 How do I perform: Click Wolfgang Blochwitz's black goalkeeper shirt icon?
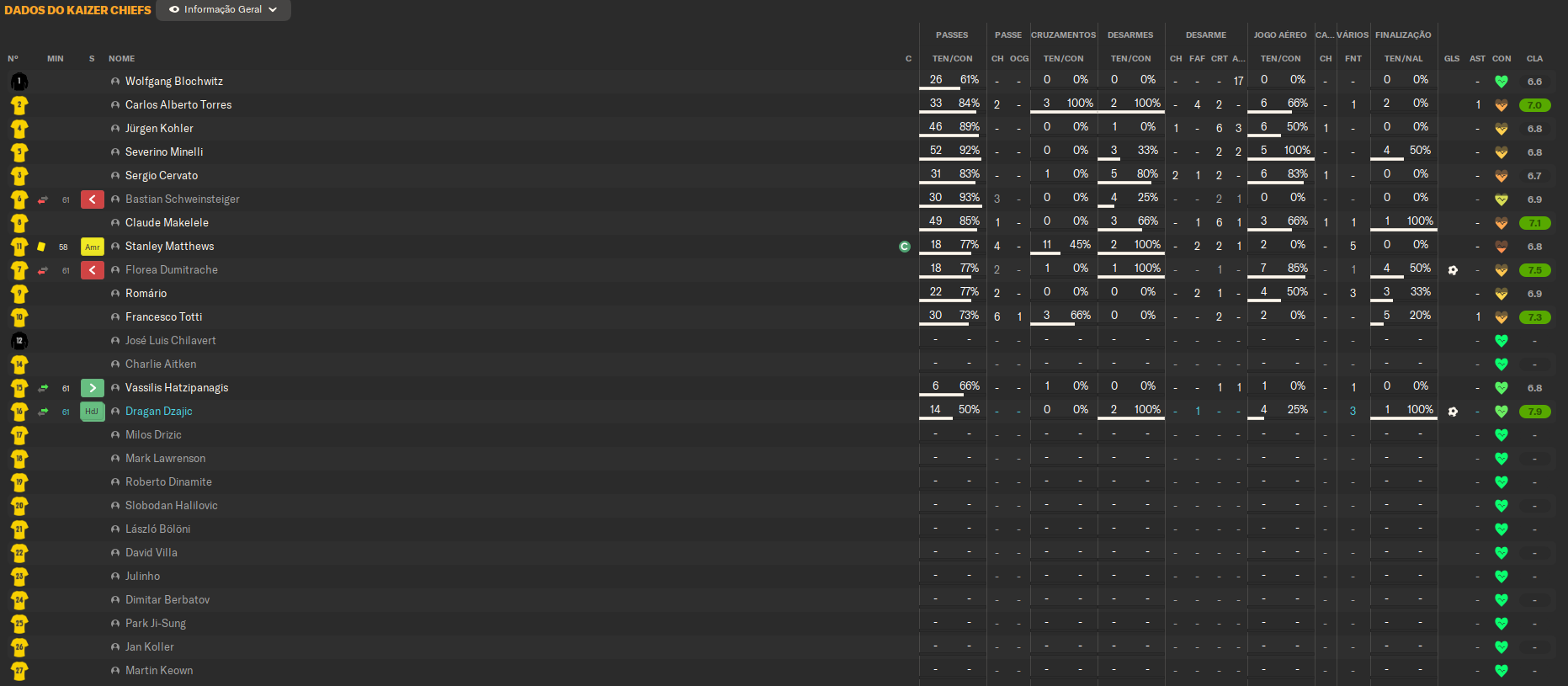(19, 82)
